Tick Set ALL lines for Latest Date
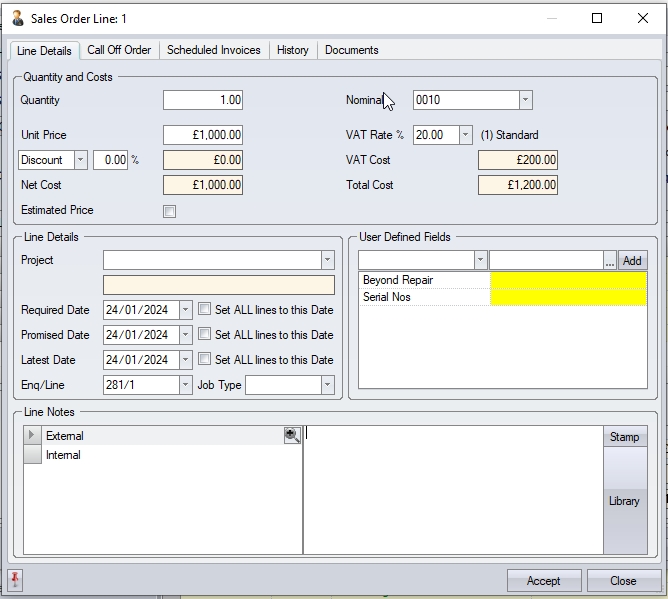 pyautogui.click(x=205, y=360)
